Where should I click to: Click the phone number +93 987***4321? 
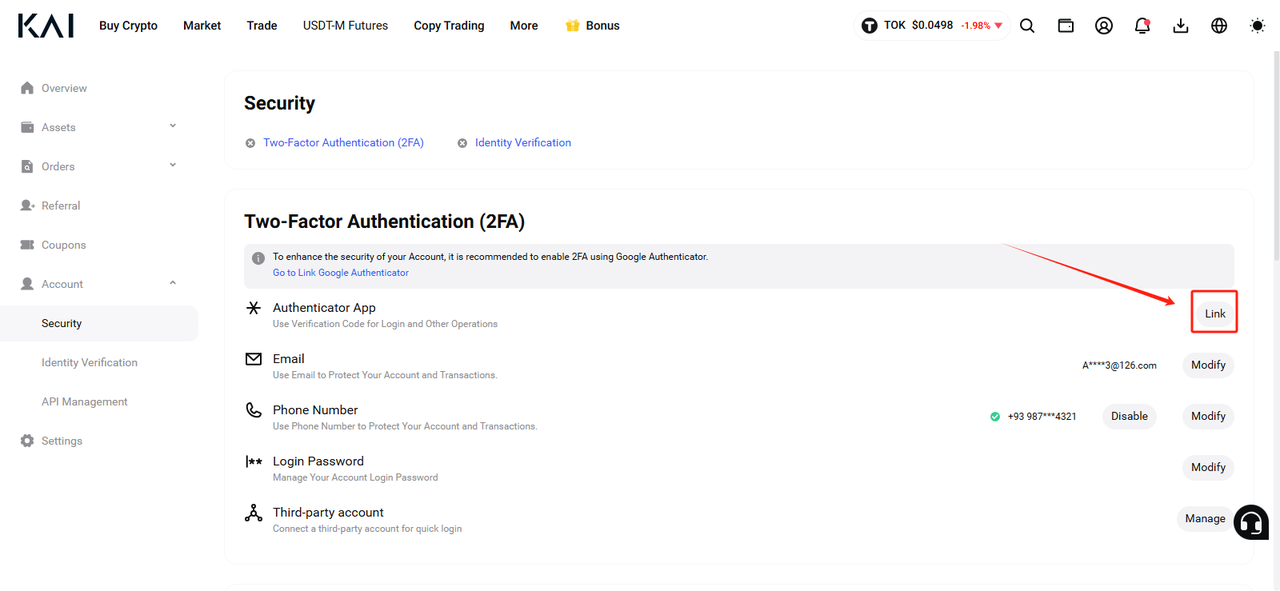1042,417
